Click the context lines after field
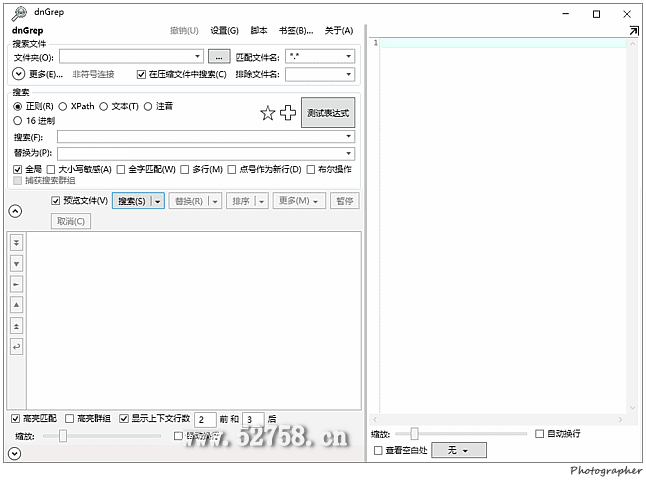The width and height of the screenshot is (646, 482). 253,419
